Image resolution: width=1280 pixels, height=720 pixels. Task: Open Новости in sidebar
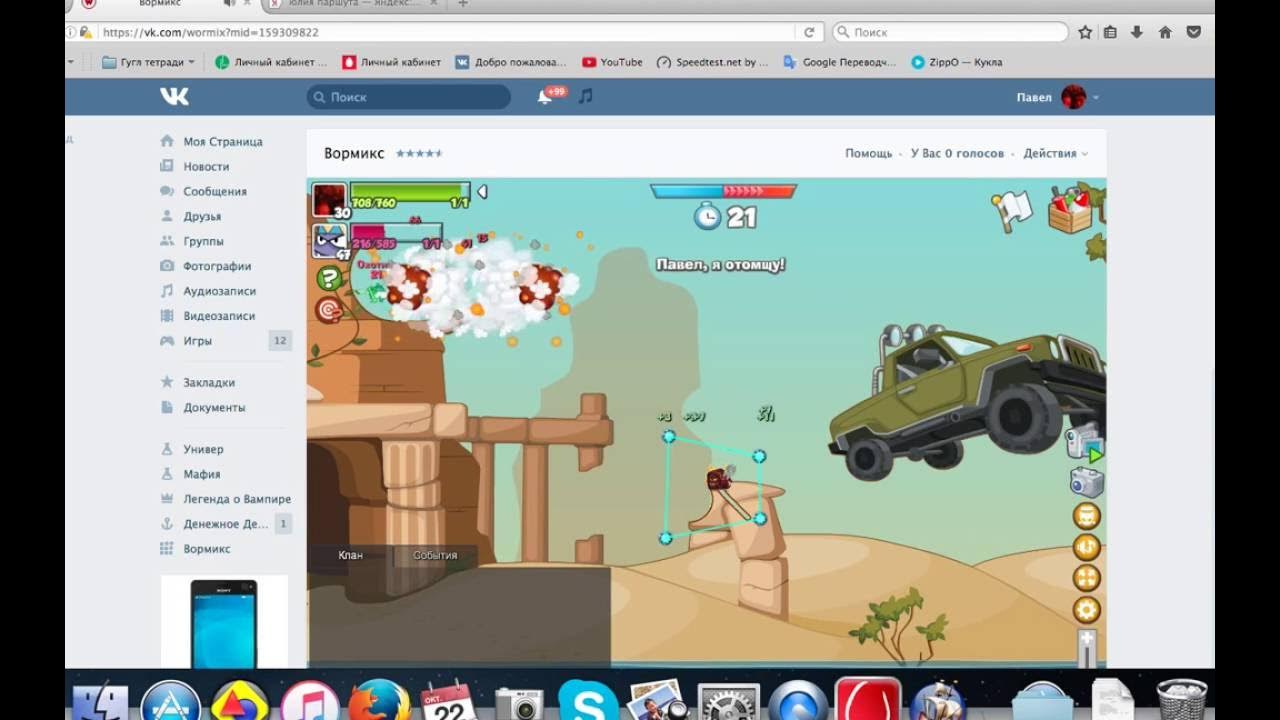tap(206, 167)
